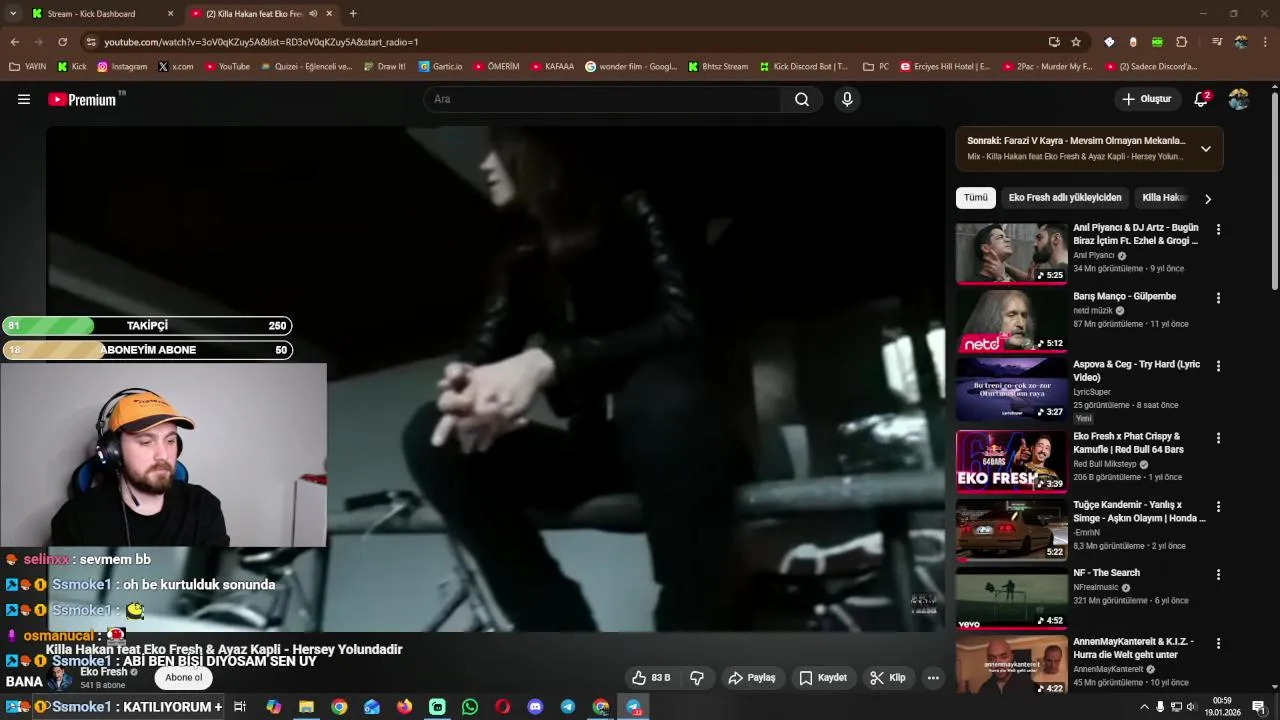
Task: Open more actions for the video
Action: pyautogui.click(x=933, y=677)
